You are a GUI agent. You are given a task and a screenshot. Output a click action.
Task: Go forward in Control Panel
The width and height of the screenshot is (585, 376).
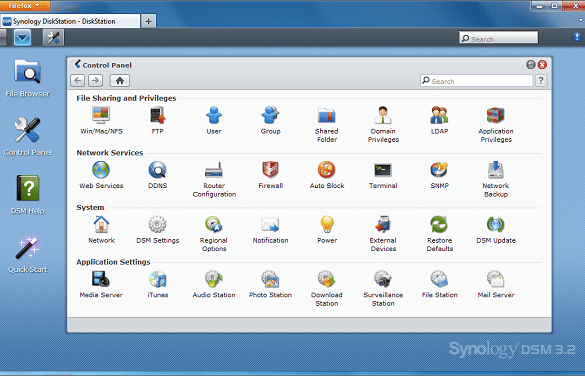coord(96,80)
